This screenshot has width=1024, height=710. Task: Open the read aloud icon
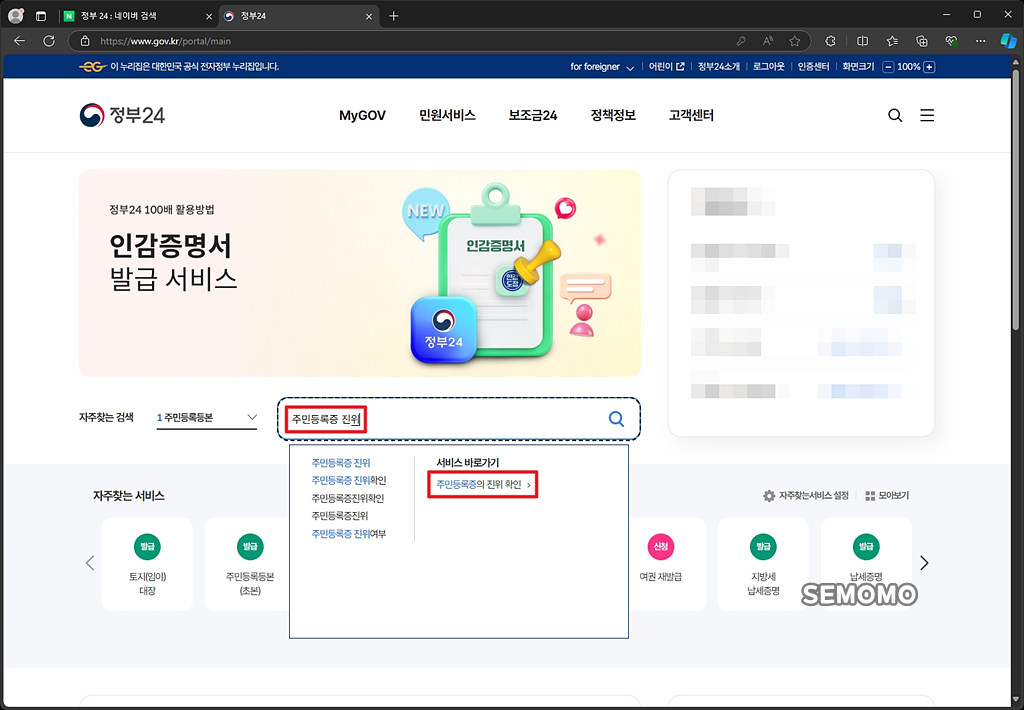768,41
